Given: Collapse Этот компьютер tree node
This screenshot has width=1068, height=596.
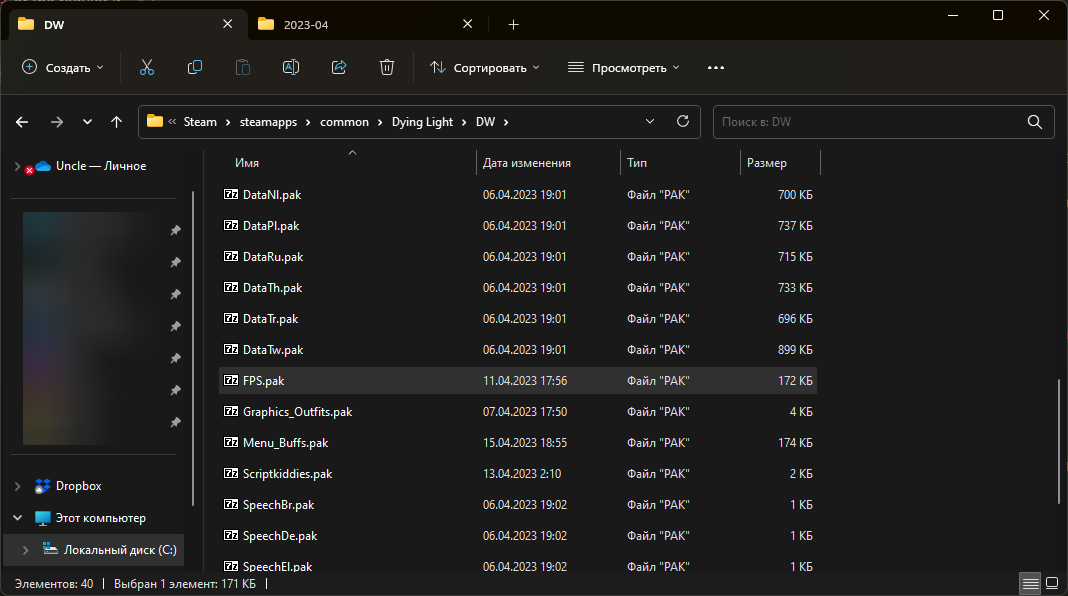Looking at the screenshot, I should coord(18,518).
